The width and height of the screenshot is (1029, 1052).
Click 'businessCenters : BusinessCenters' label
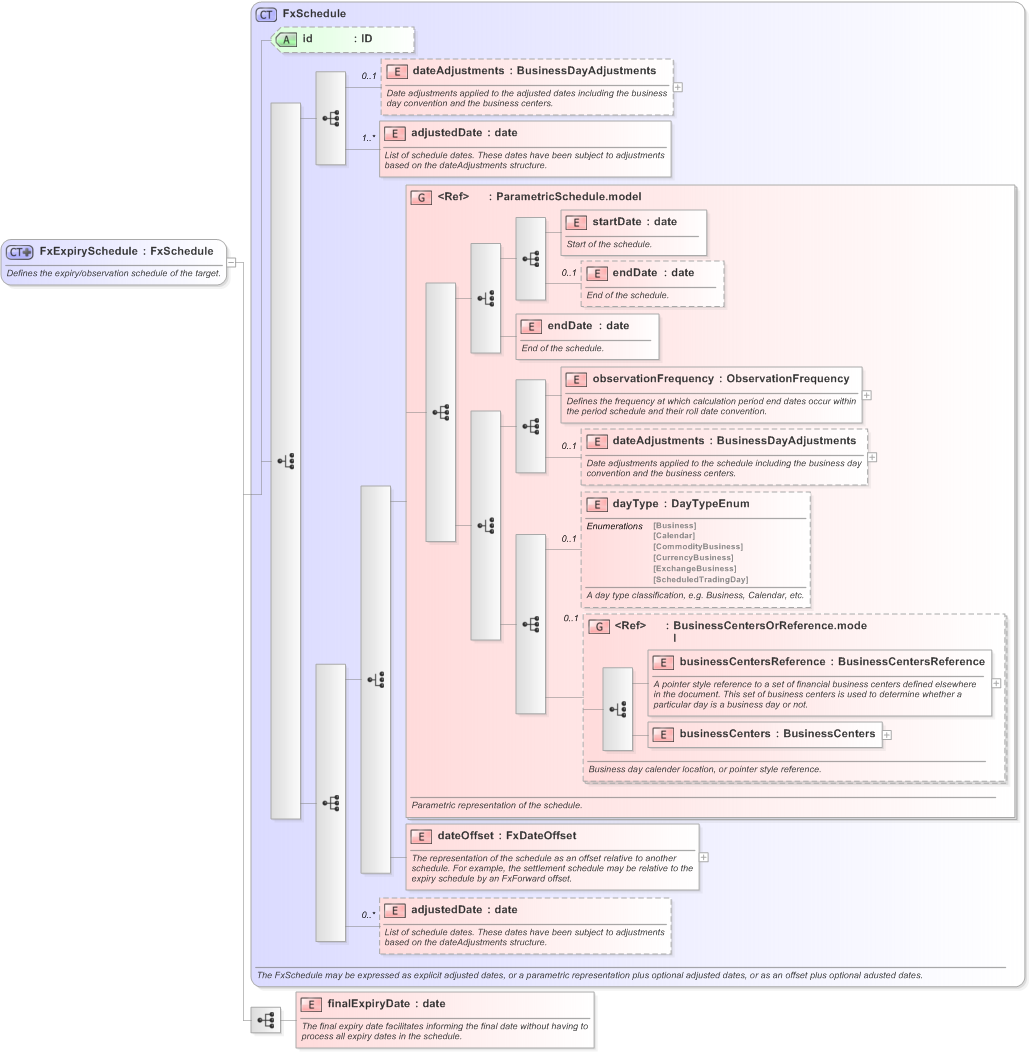coord(777,734)
